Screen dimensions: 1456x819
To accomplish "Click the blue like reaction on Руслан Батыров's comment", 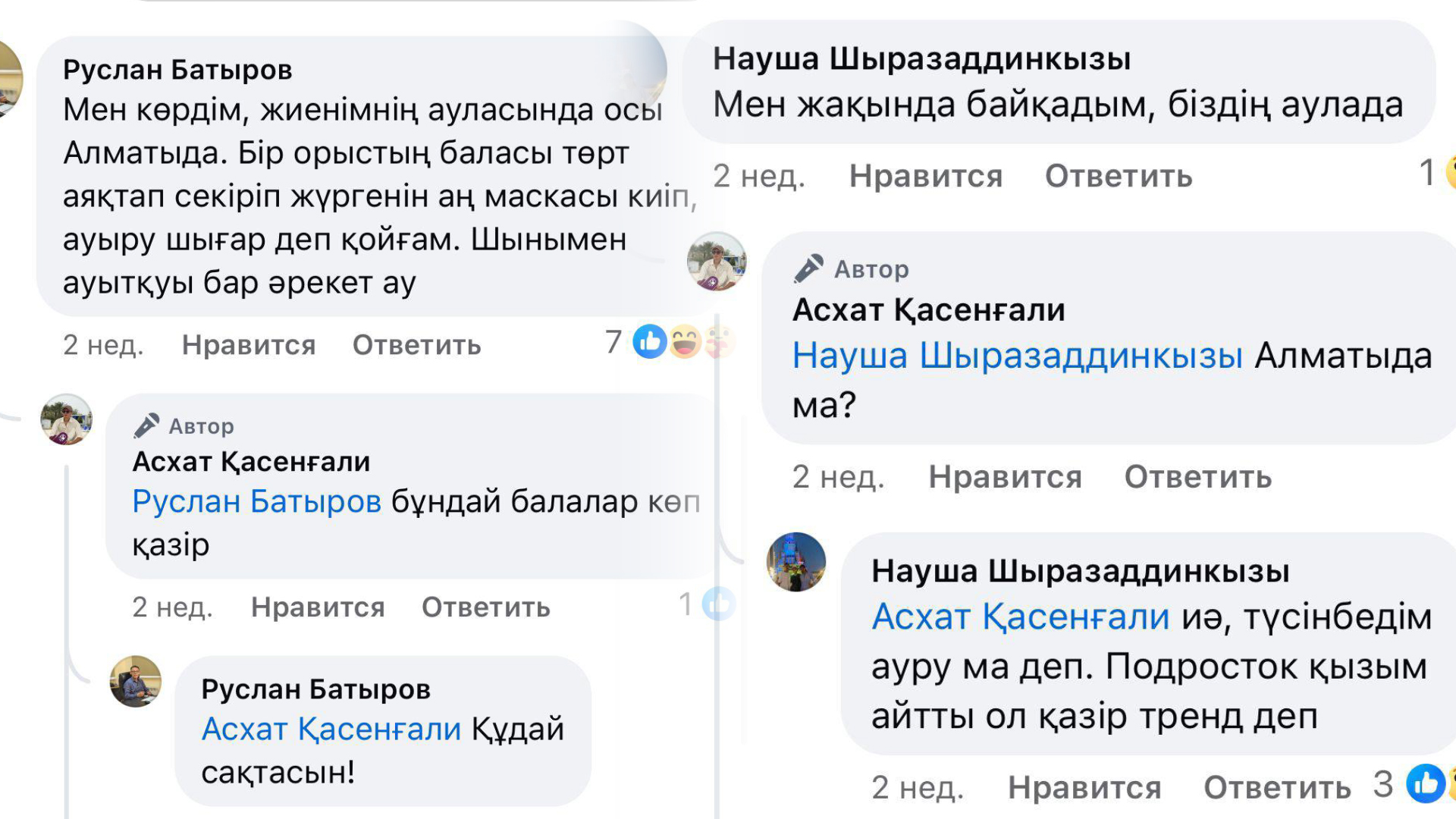I will [x=650, y=342].
